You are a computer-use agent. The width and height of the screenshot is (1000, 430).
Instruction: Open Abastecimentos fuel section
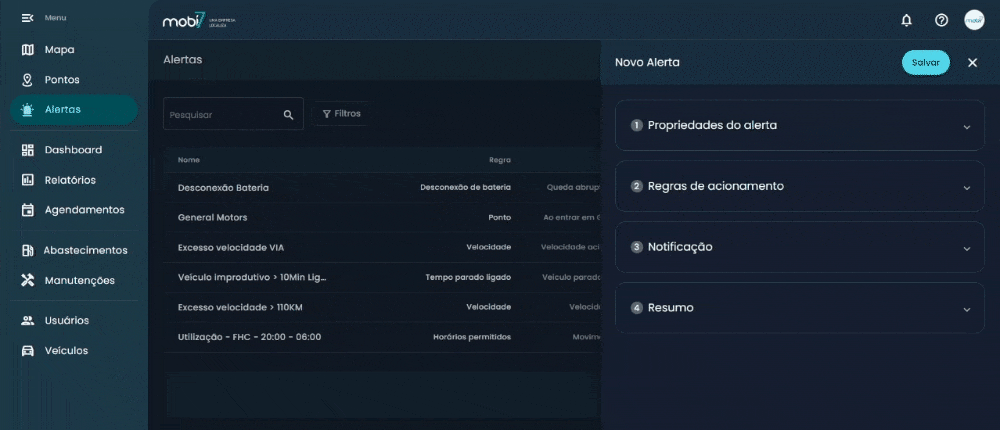[x=84, y=250]
